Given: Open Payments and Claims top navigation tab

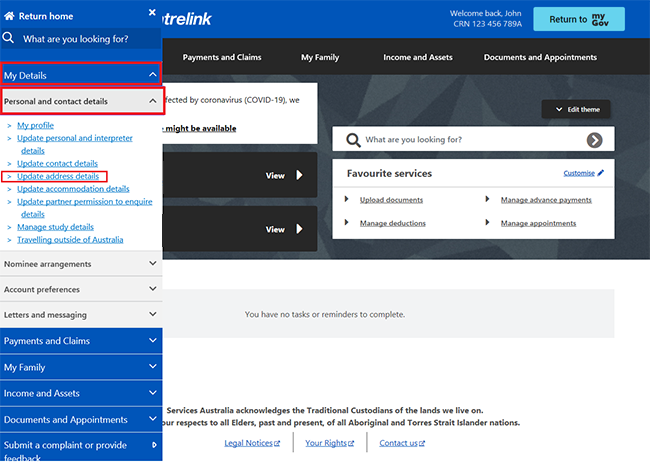Looking at the screenshot, I should point(222,57).
